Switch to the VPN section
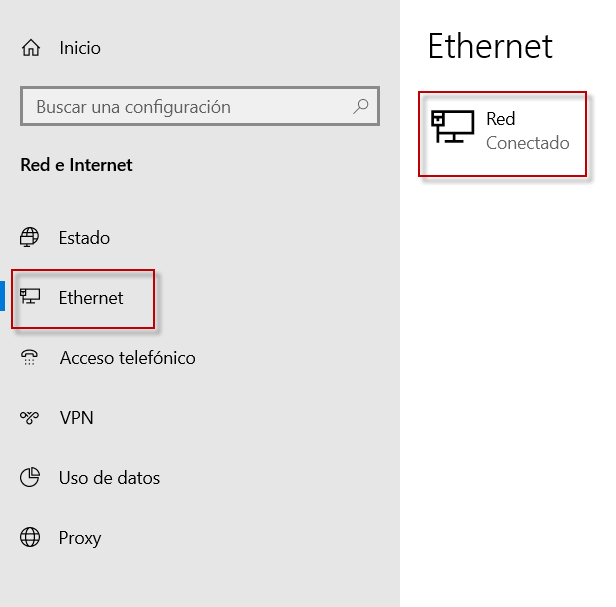Screen dimensions: 616x607 click(77, 418)
